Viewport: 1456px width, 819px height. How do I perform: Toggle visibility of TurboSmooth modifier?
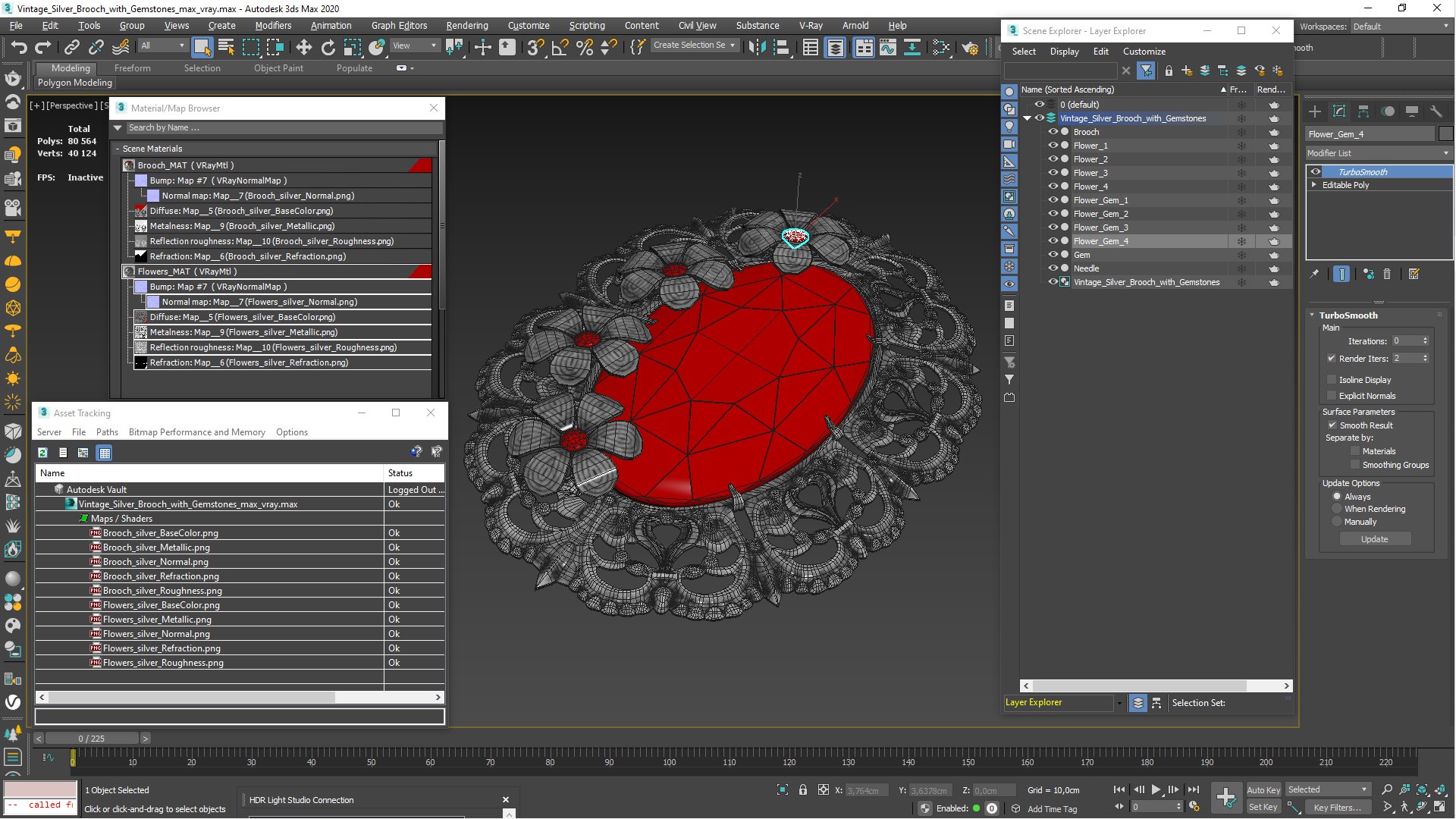point(1316,171)
